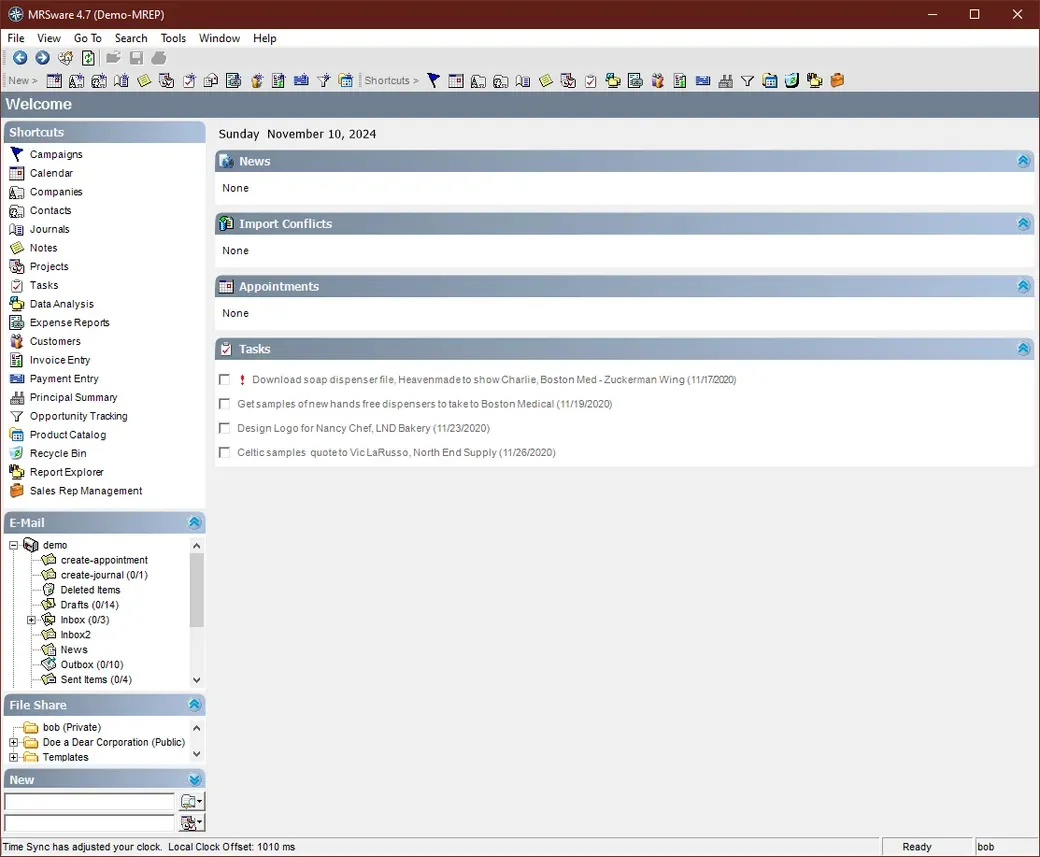Click the Calendar icon in Shortcuts toolbar
Viewport: 1040px width, 857px height.
coord(456,81)
